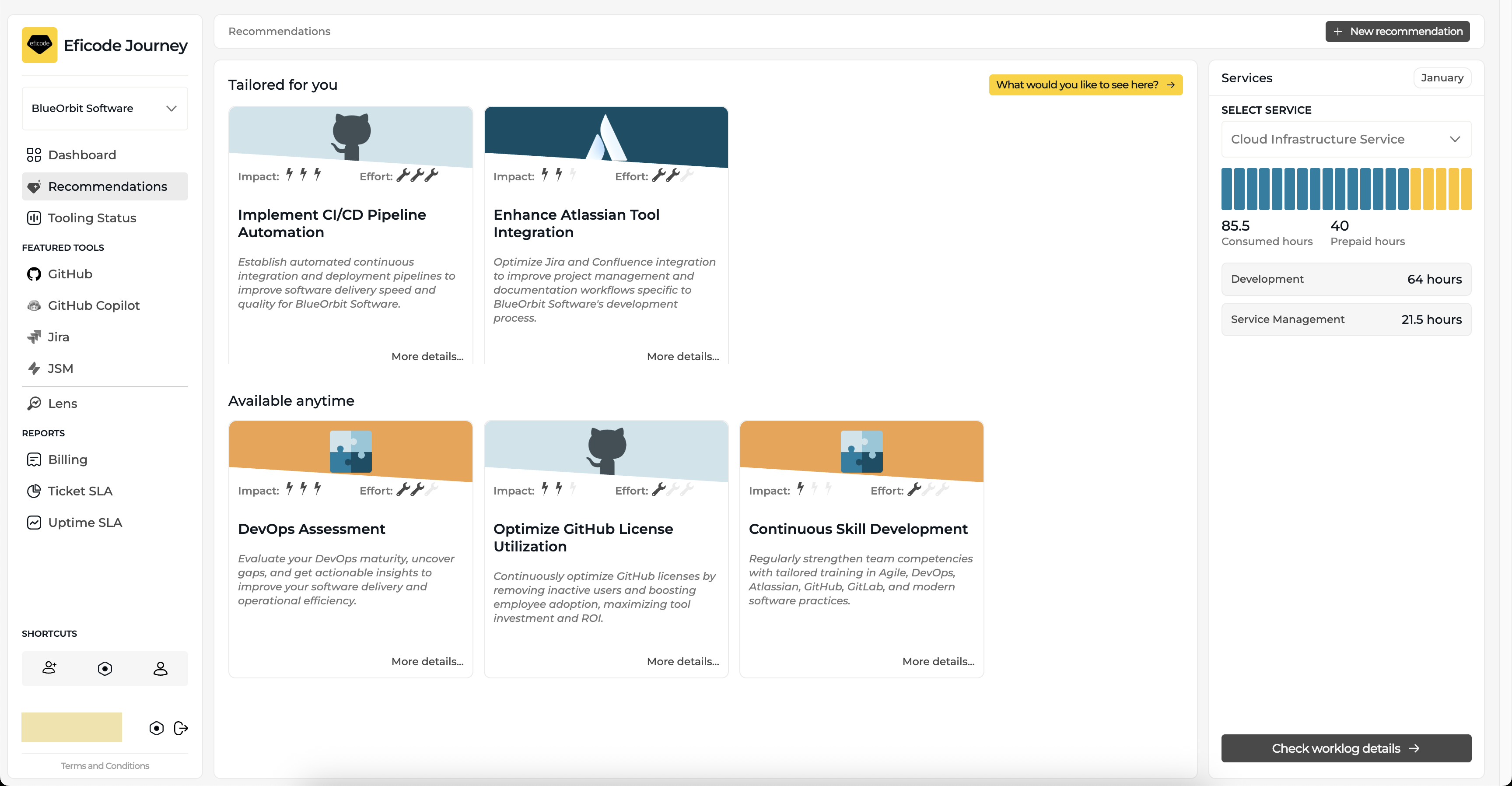Open the January month selector
The image size is (1512, 786).
(1442, 77)
